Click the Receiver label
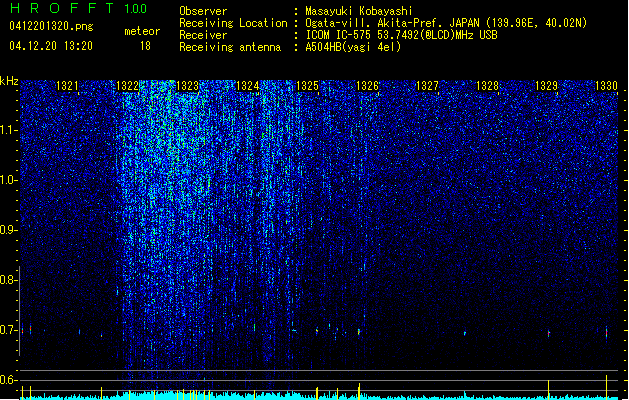This screenshot has height=400, width=629. pyautogui.click(x=203, y=35)
